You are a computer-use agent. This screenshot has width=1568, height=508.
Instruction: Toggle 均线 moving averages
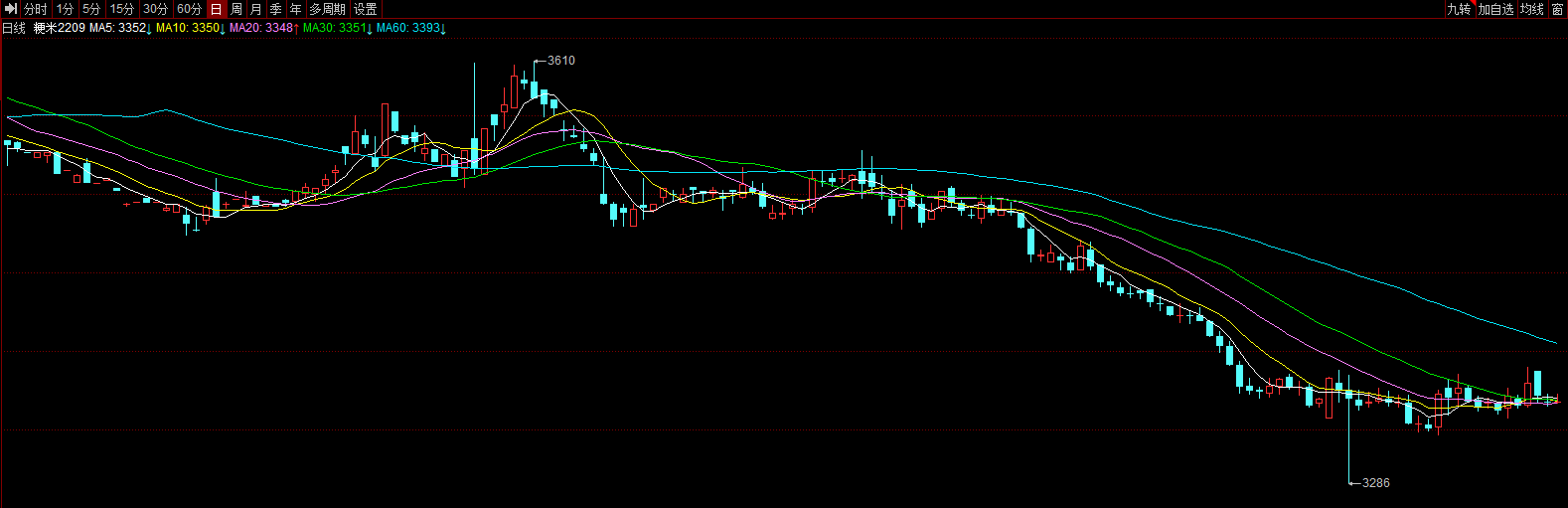[x=1532, y=9]
